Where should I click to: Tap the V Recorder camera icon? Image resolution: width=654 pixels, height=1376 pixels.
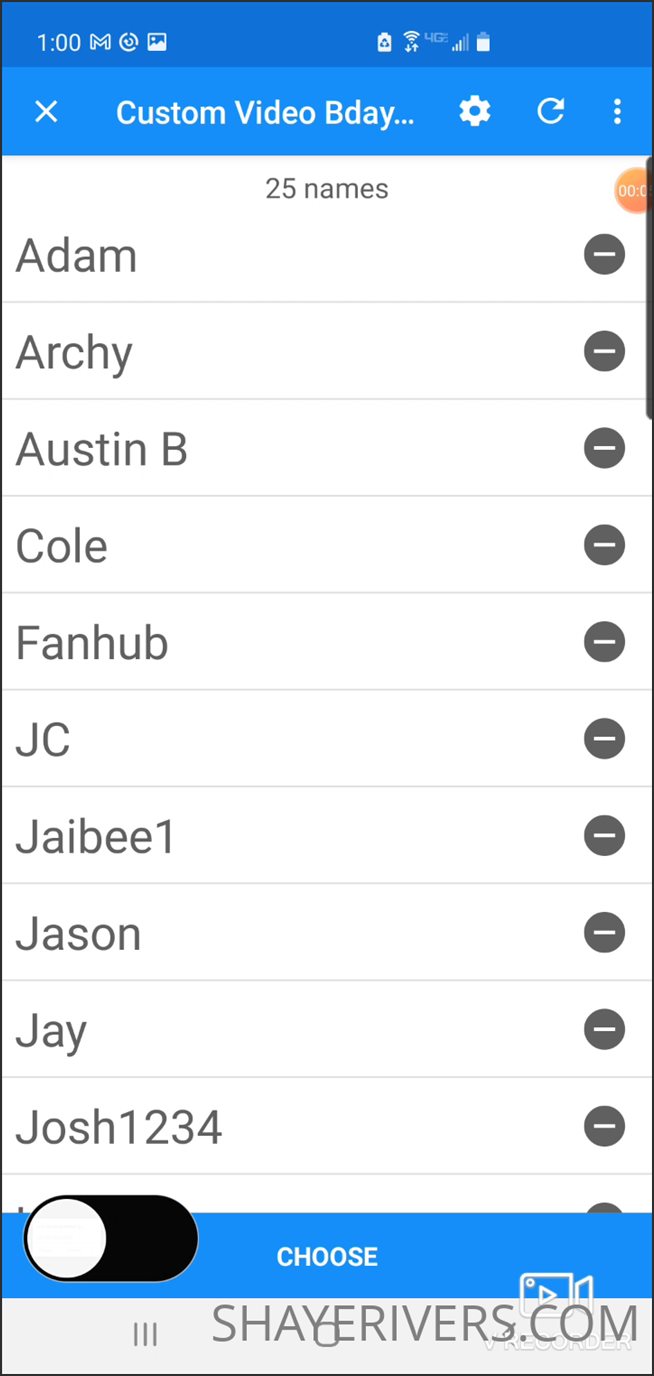pos(556,1298)
